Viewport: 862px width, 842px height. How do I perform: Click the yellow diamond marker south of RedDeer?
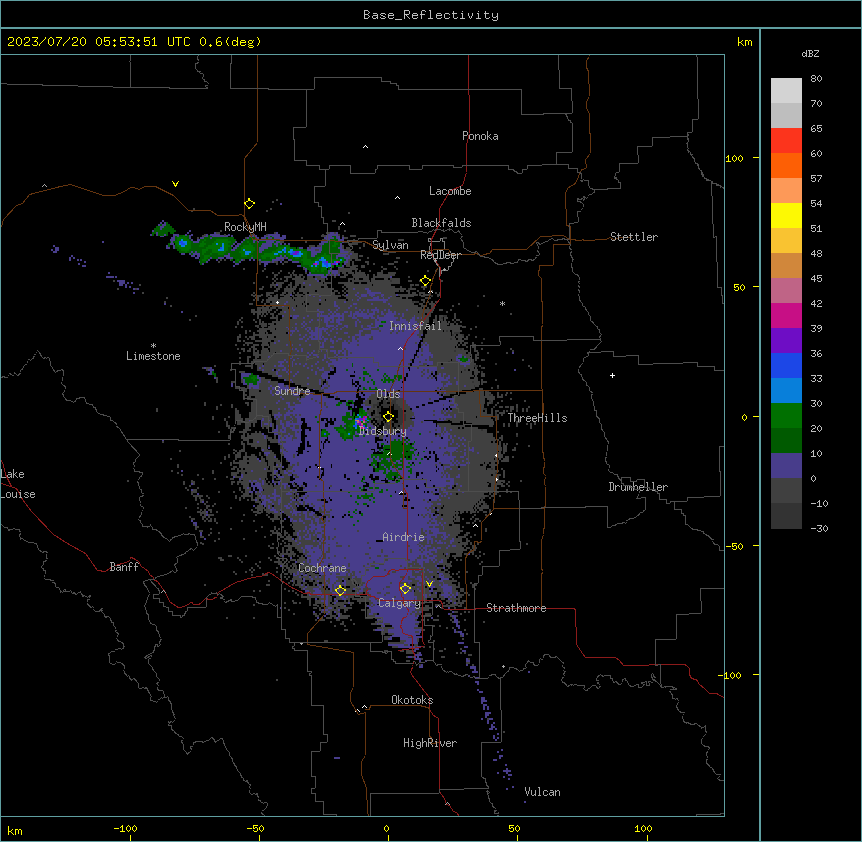426,281
